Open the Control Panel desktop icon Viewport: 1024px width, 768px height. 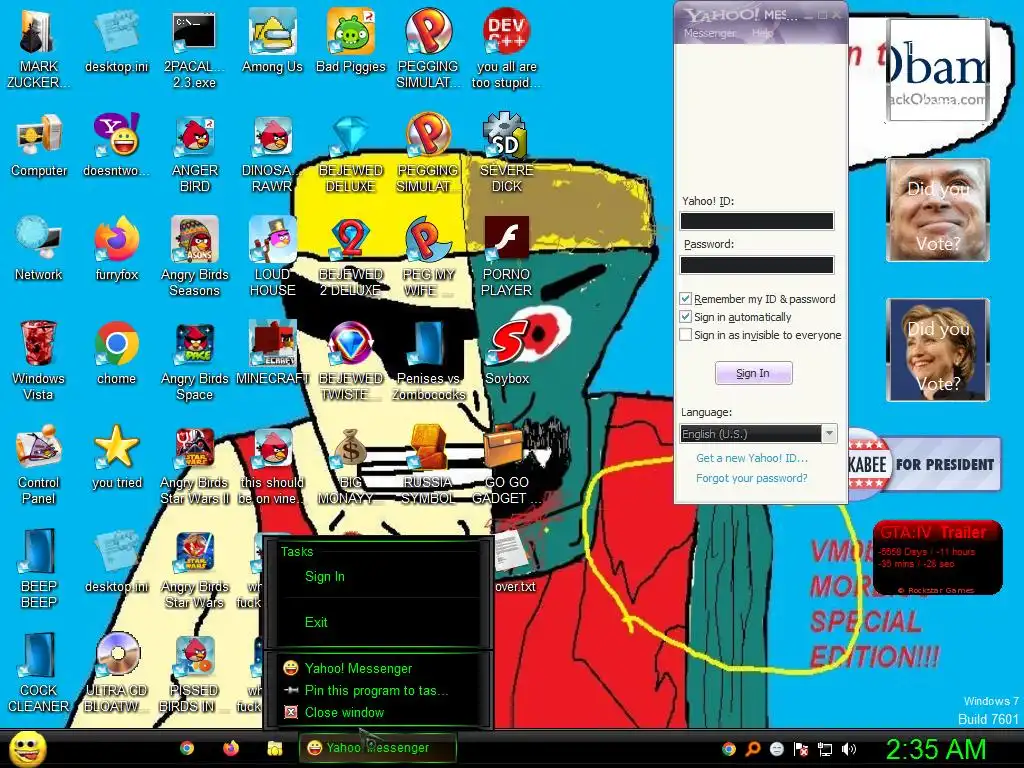(x=39, y=465)
